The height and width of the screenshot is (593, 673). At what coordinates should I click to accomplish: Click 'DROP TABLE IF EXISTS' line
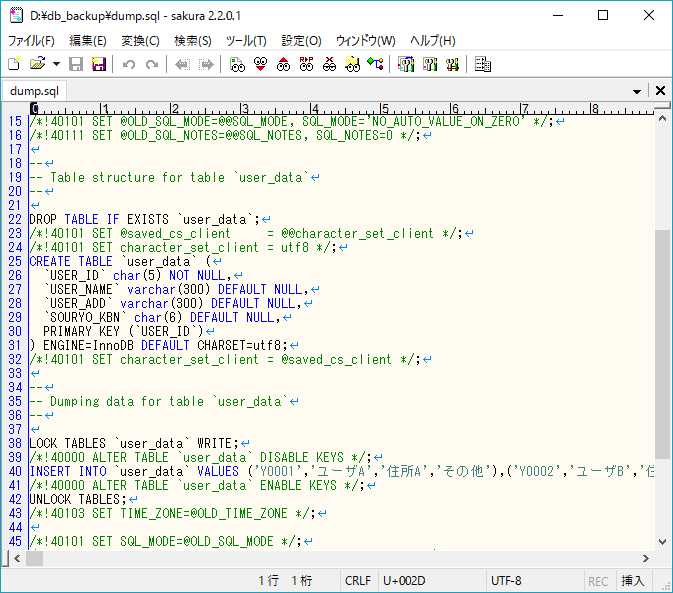(150, 219)
